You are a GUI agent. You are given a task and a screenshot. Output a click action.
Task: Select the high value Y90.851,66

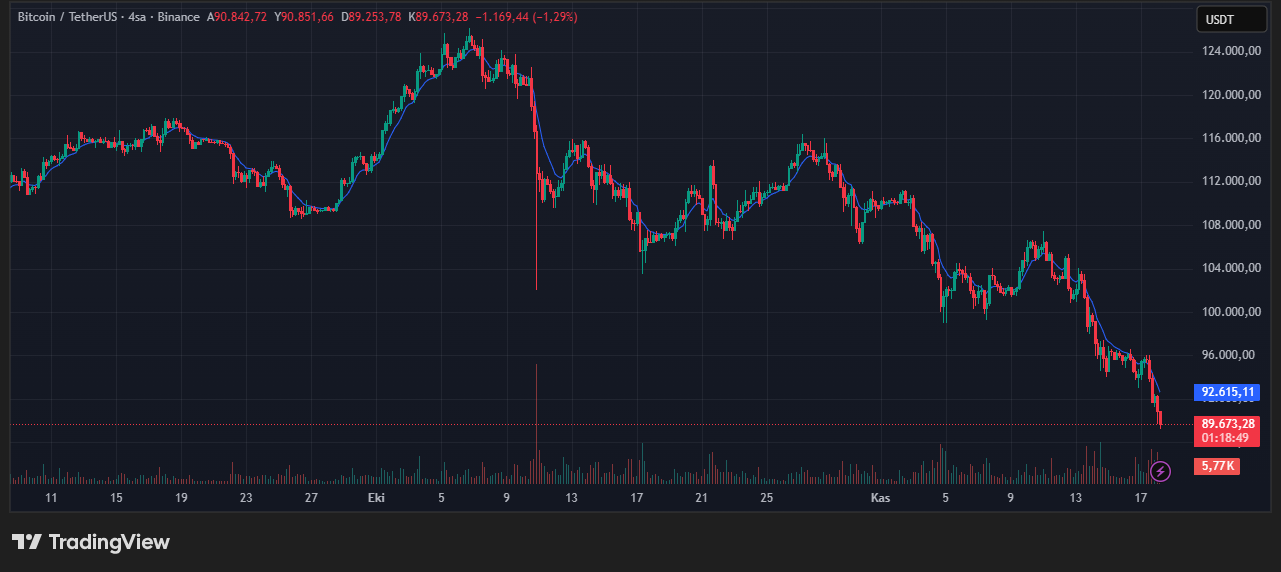(304, 17)
